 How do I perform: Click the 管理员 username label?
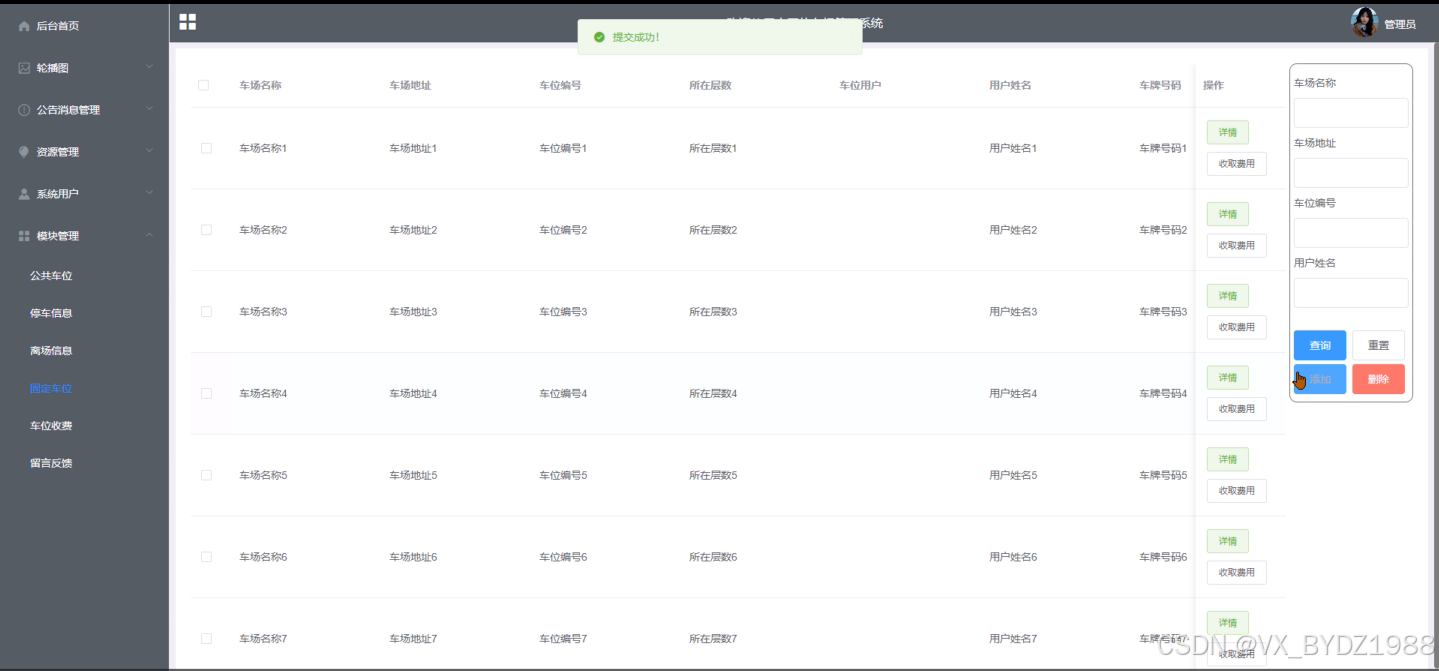(x=1400, y=24)
